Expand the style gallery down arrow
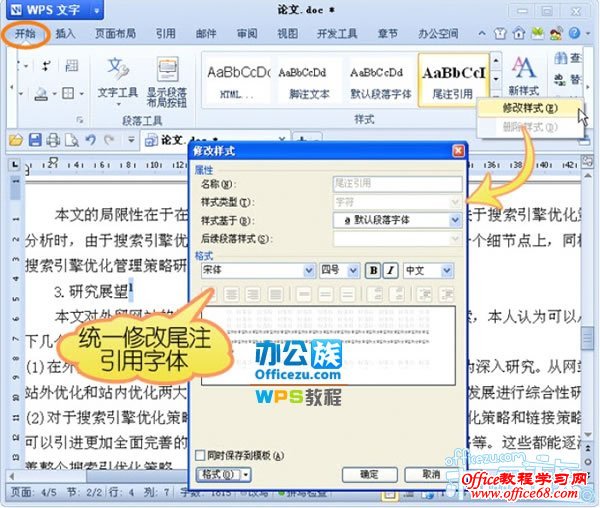This screenshot has height=508, width=600. pyautogui.click(x=496, y=78)
